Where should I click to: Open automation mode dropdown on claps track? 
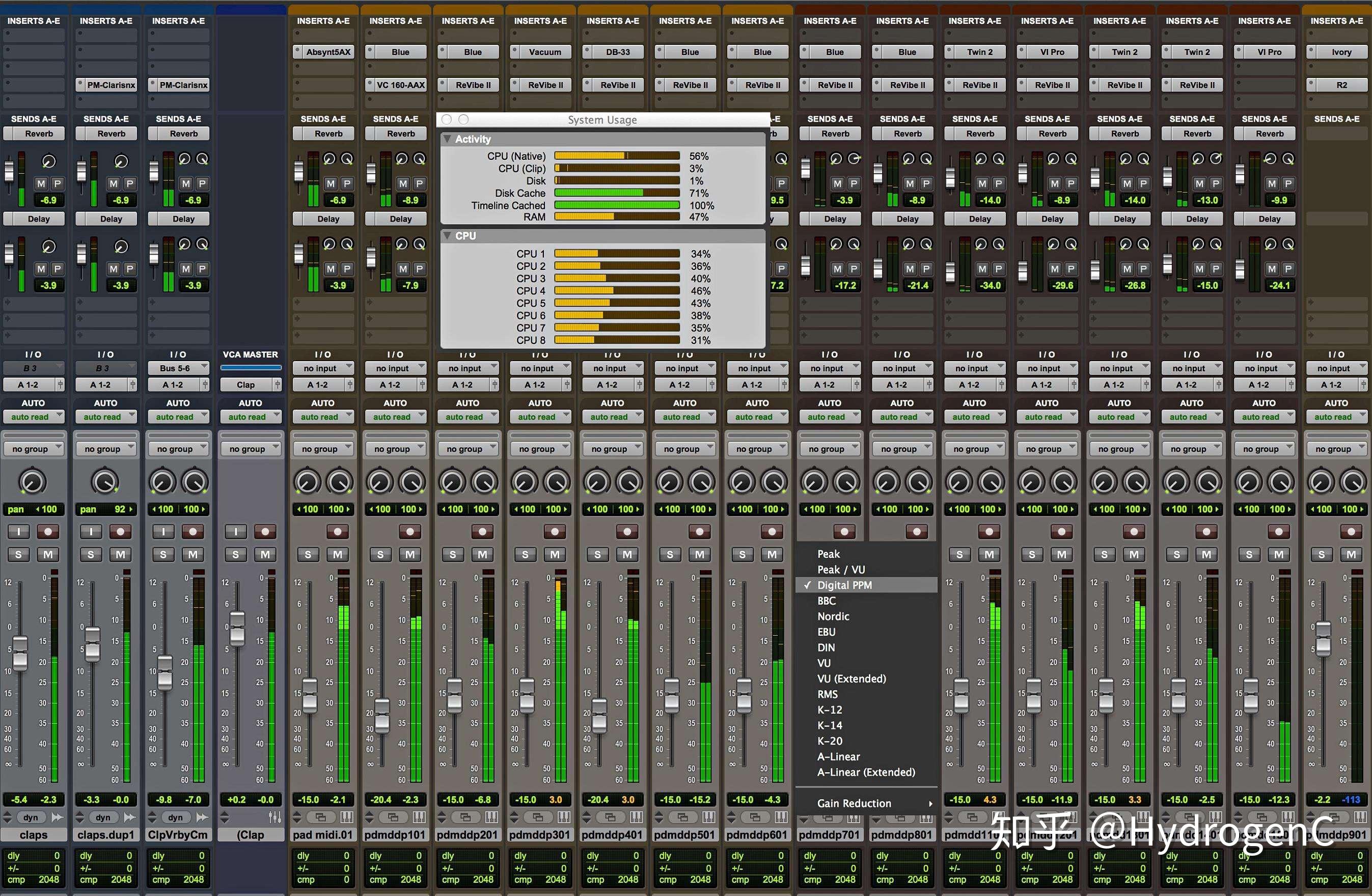coord(34,417)
